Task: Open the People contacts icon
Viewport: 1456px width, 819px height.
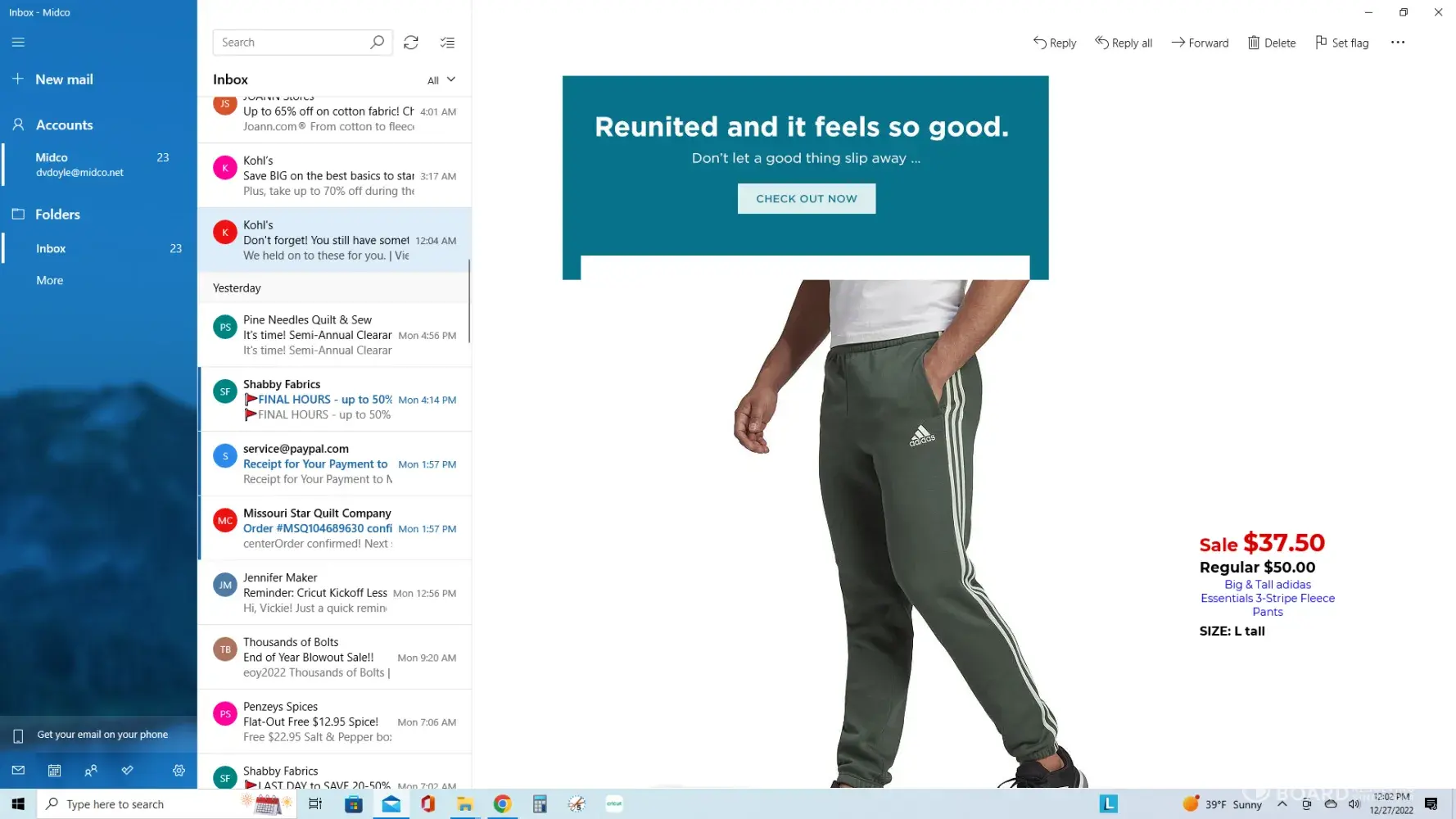Action: coord(91,770)
